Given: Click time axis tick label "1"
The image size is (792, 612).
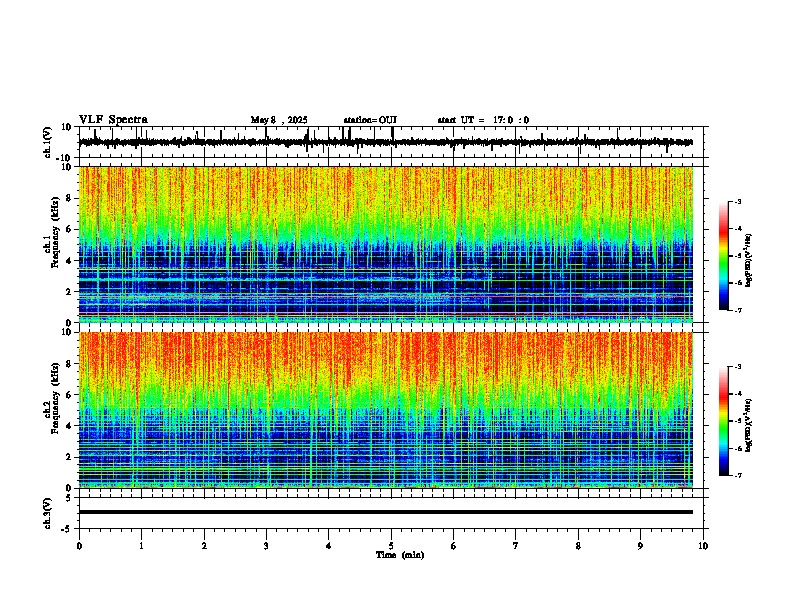Looking at the screenshot, I should [x=141, y=546].
